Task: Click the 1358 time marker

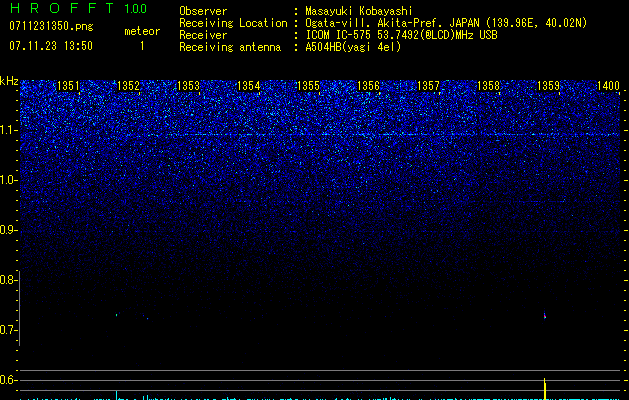Action: [x=488, y=86]
